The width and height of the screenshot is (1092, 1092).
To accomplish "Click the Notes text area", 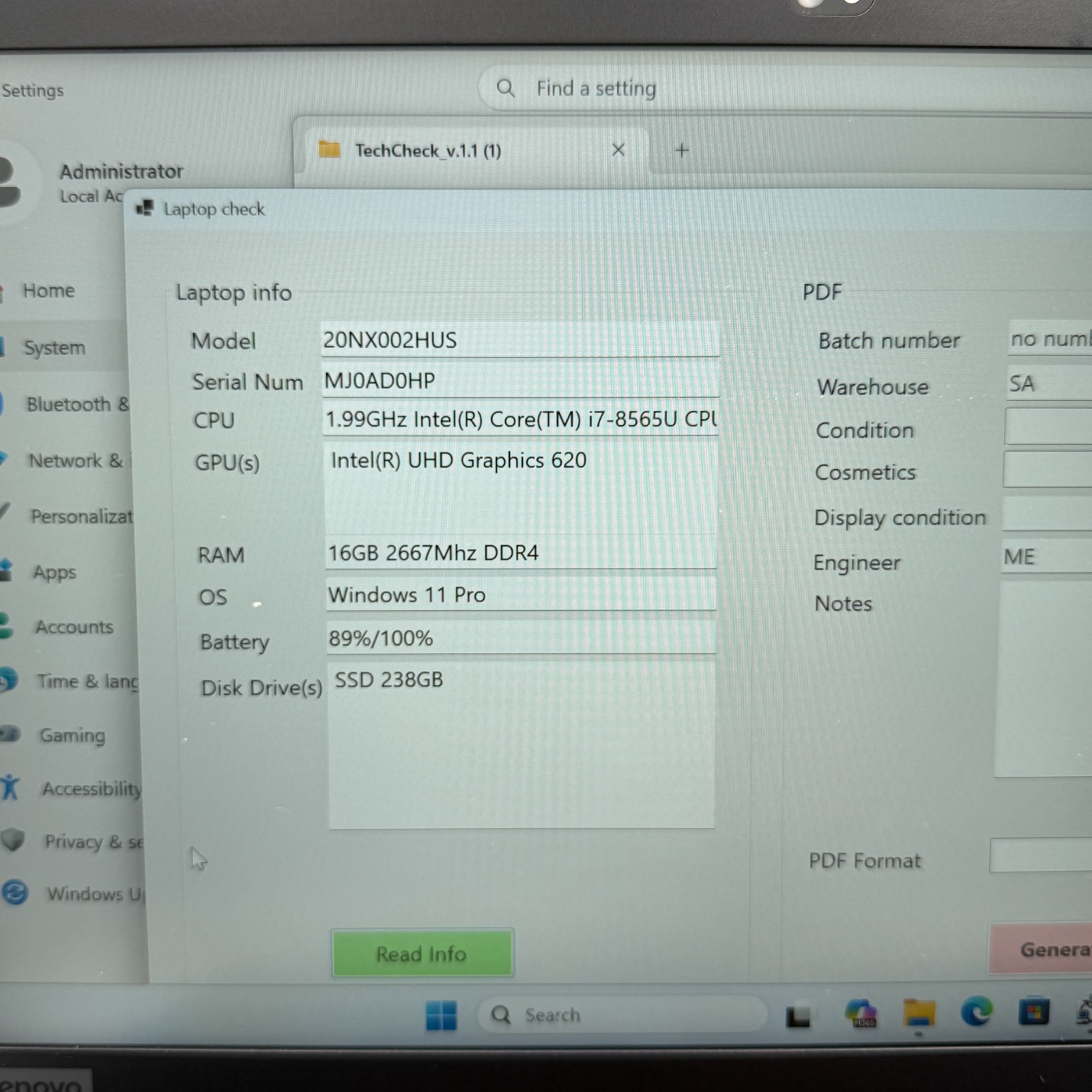I will 1044,679.
